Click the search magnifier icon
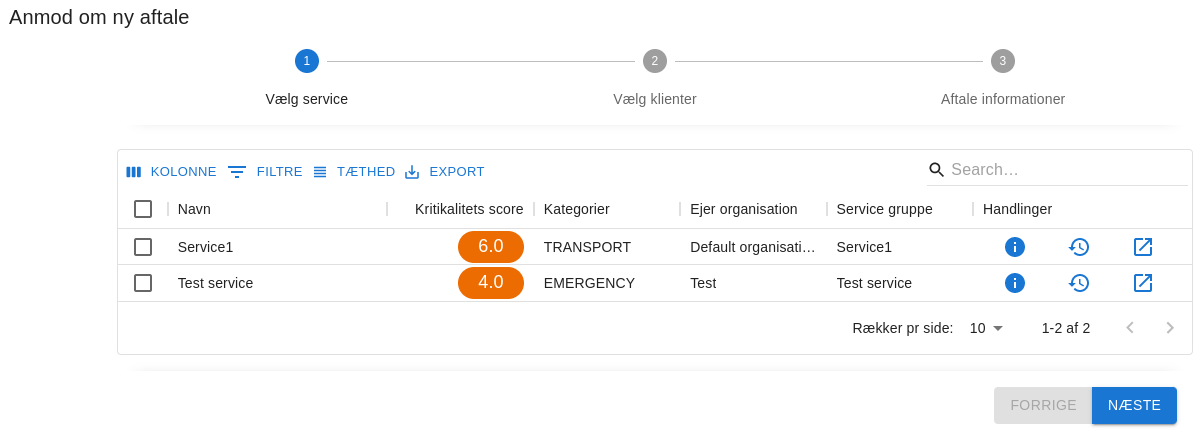 pos(937,170)
